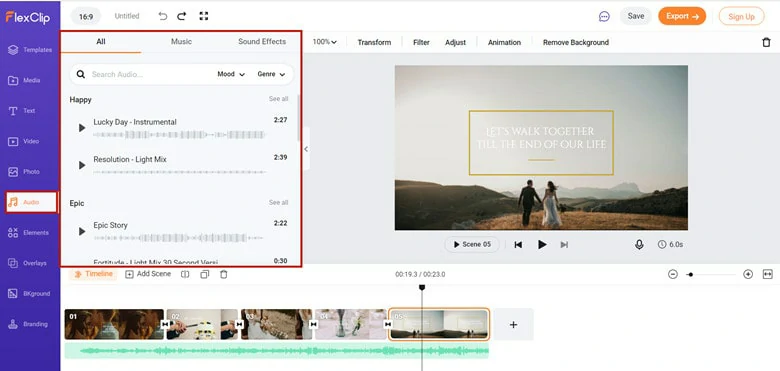Click Add Scene button

click(148, 274)
